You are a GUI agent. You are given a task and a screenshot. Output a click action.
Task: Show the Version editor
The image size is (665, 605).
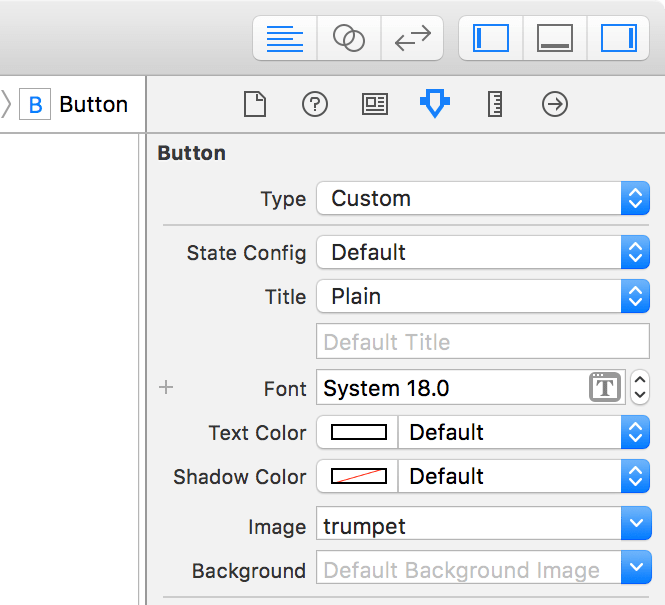pos(412,39)
